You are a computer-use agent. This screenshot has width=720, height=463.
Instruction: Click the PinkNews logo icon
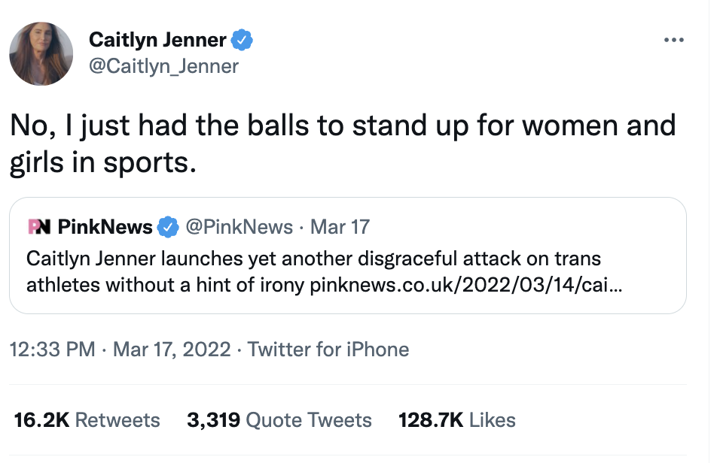39,227
